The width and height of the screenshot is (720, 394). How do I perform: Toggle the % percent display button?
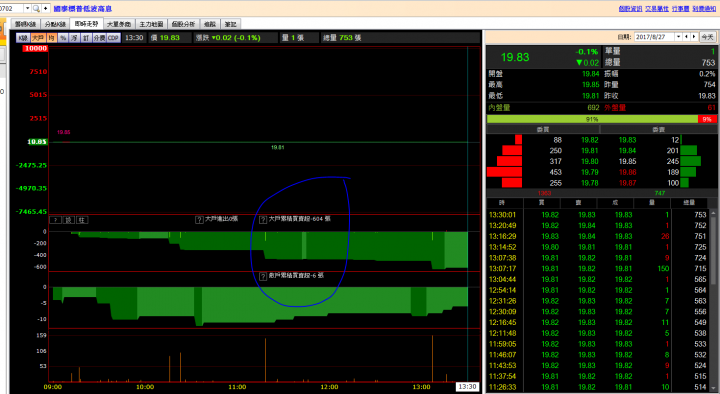tap(63, 38)
